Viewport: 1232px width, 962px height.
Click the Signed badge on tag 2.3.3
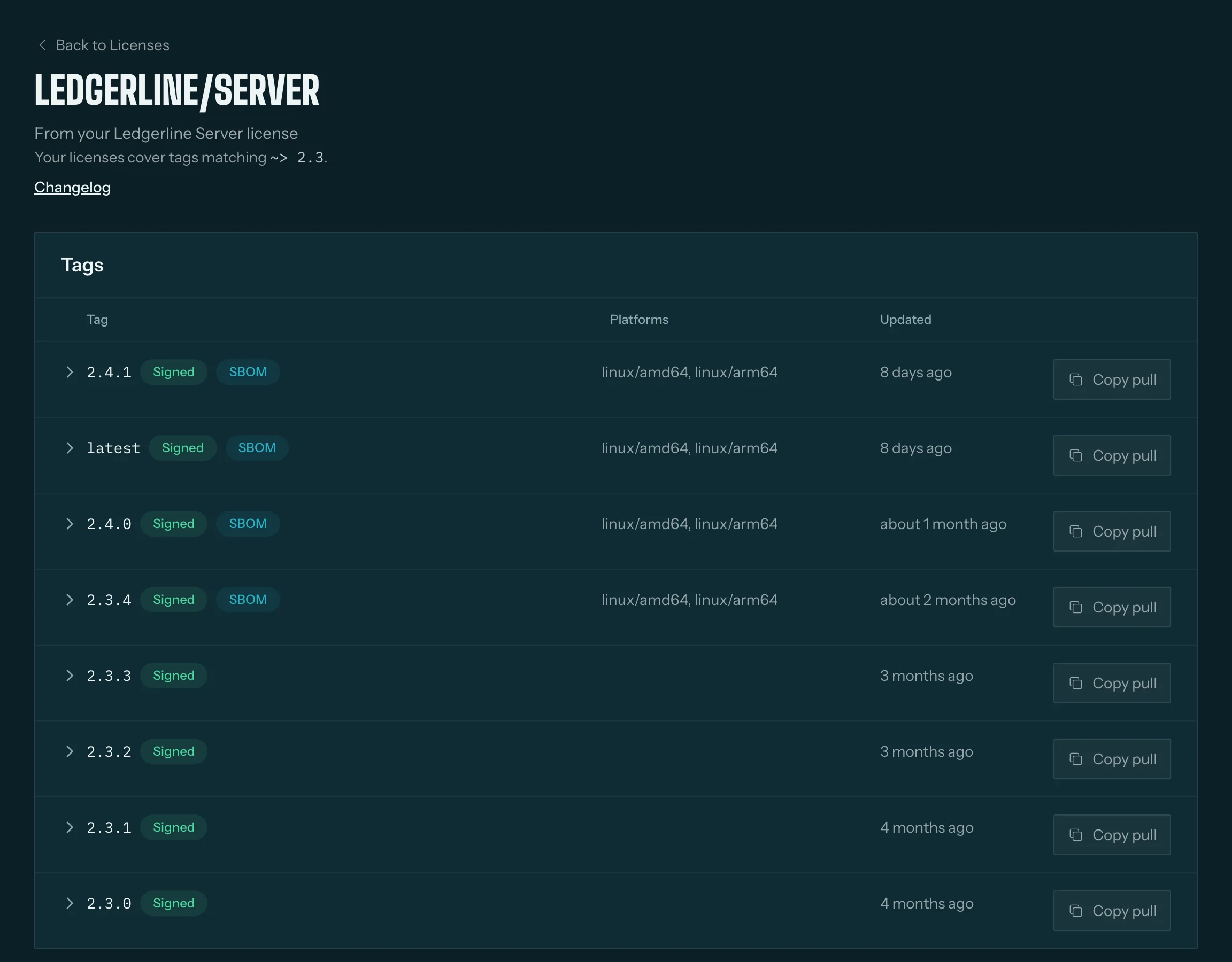[x=174, y=676]
